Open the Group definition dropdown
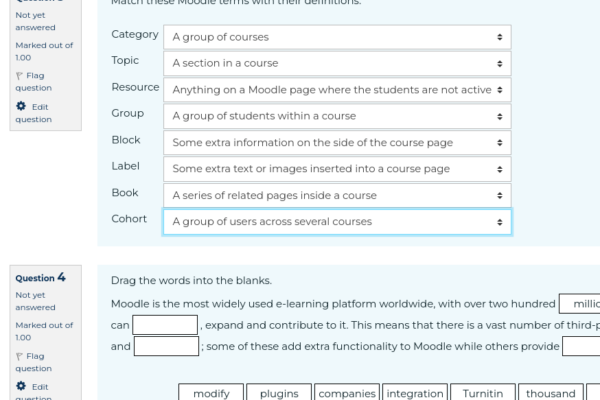The width and height of the screenshot is (600, 400). (337, 116)
